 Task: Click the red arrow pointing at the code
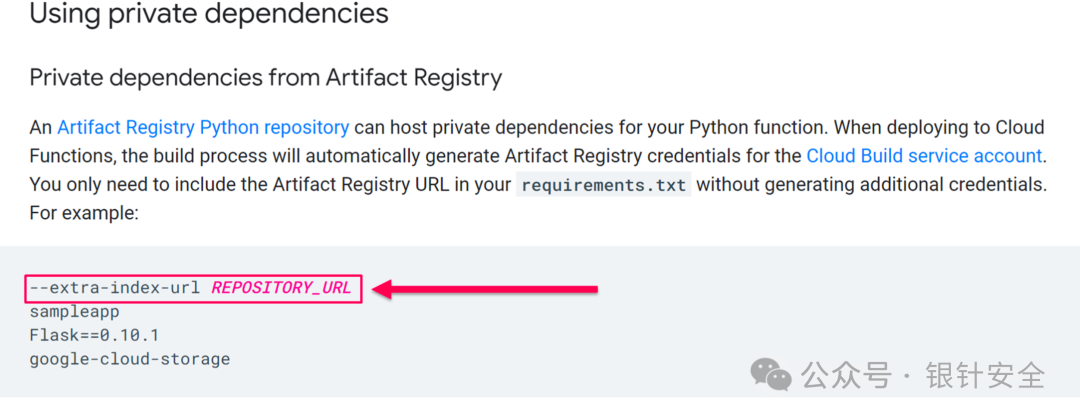click(x=485, y=290)
